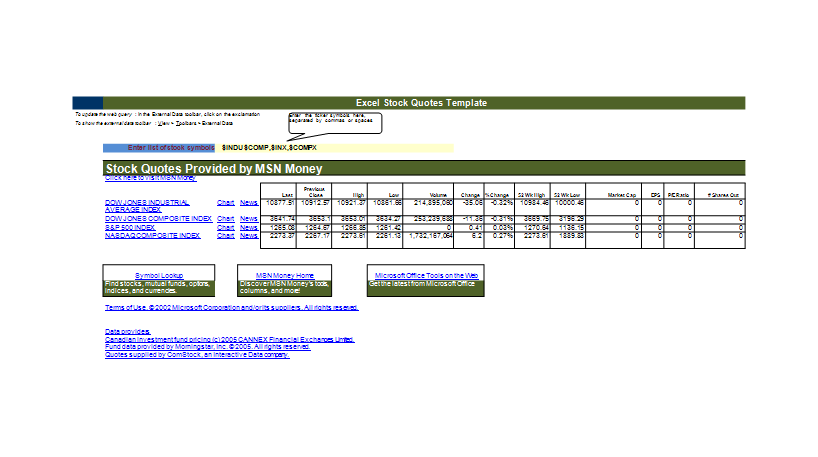
Task: Click the Data providers link
Action: [127, 331]
